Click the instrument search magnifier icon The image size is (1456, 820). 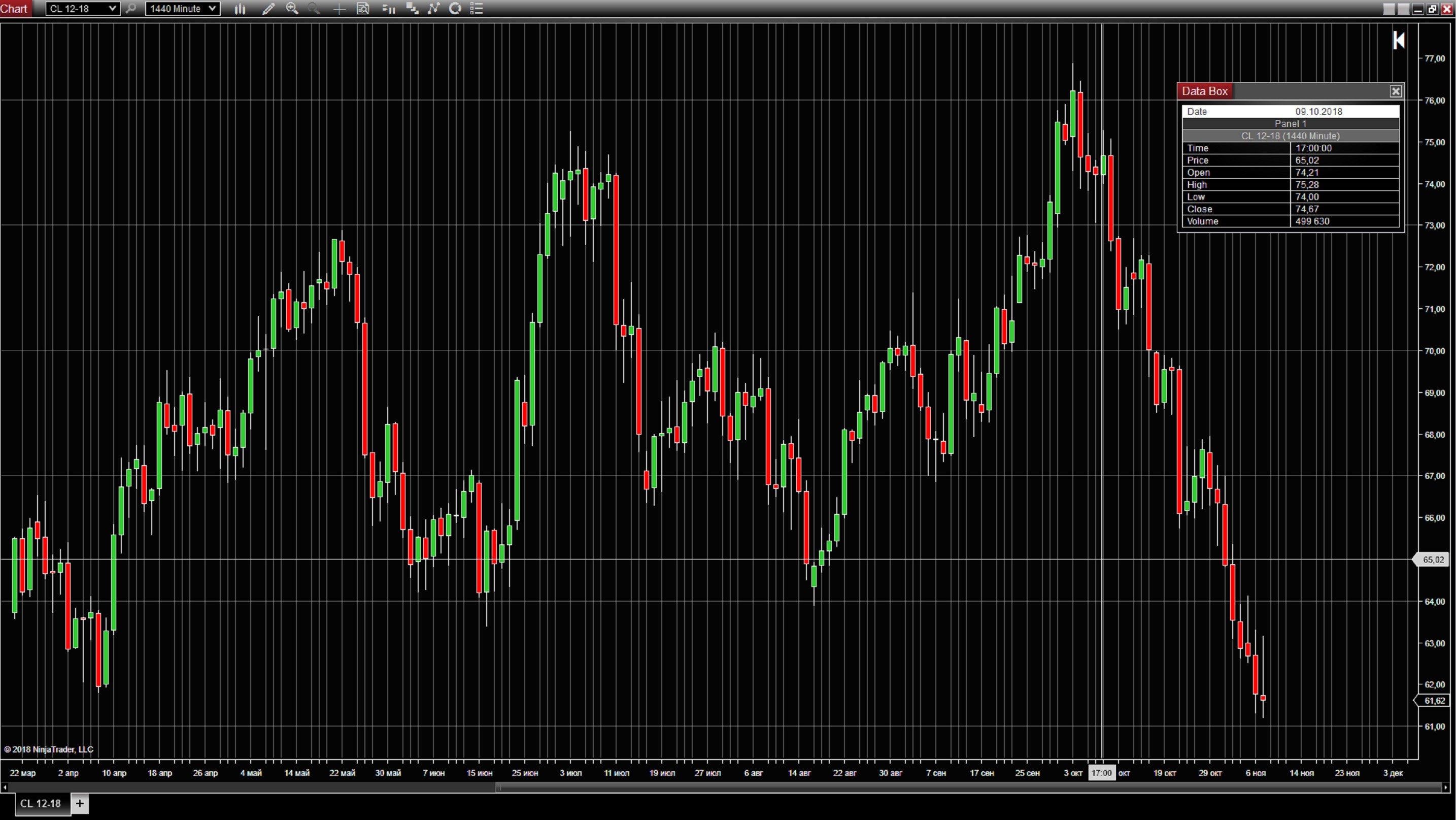click(131, 9)
